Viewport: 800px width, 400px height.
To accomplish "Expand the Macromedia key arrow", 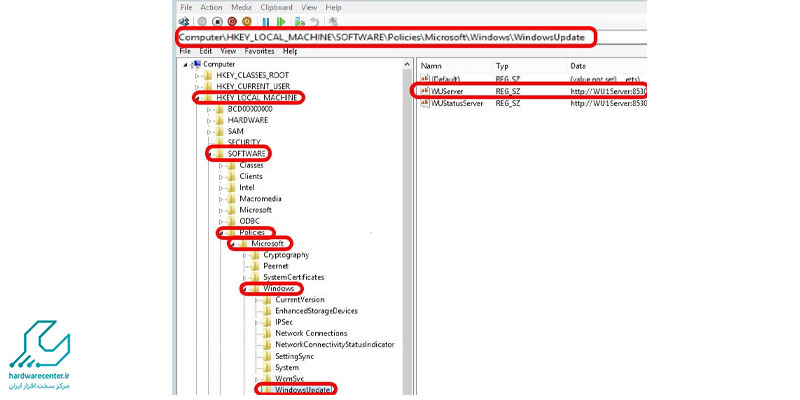I will tap(221, 199).
